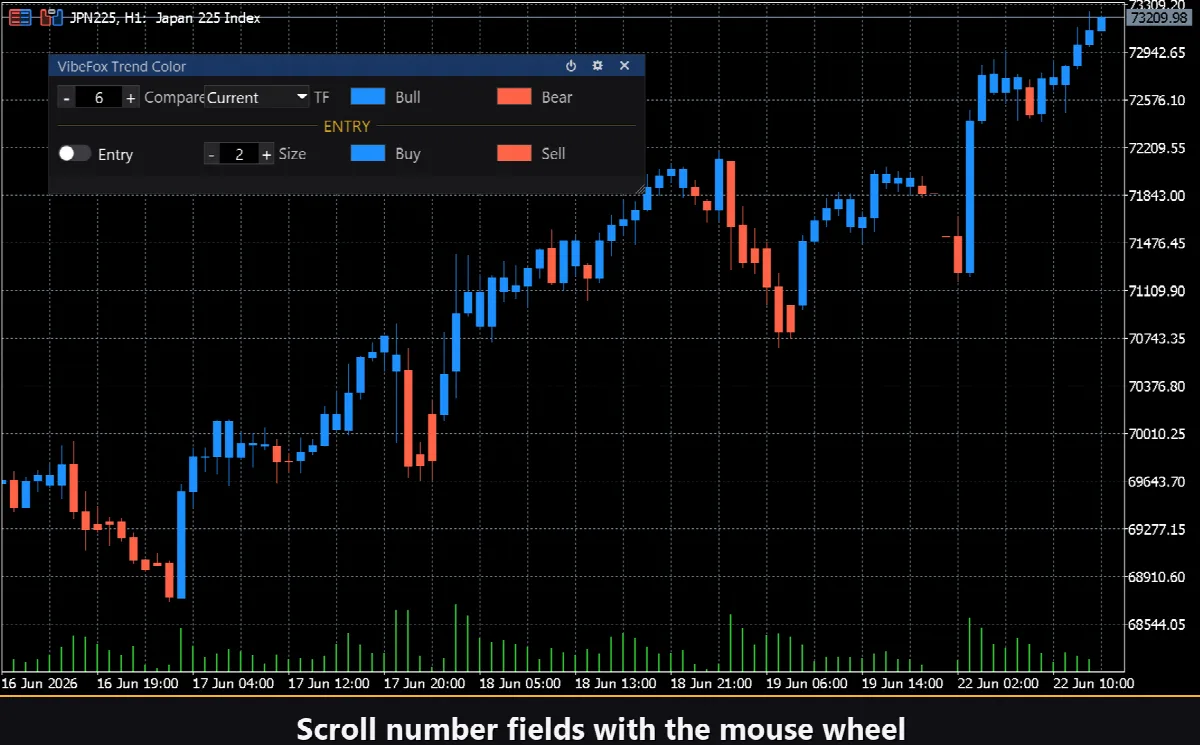
Task: Decrease the Compare value with minus button
Action: point(66,97)
